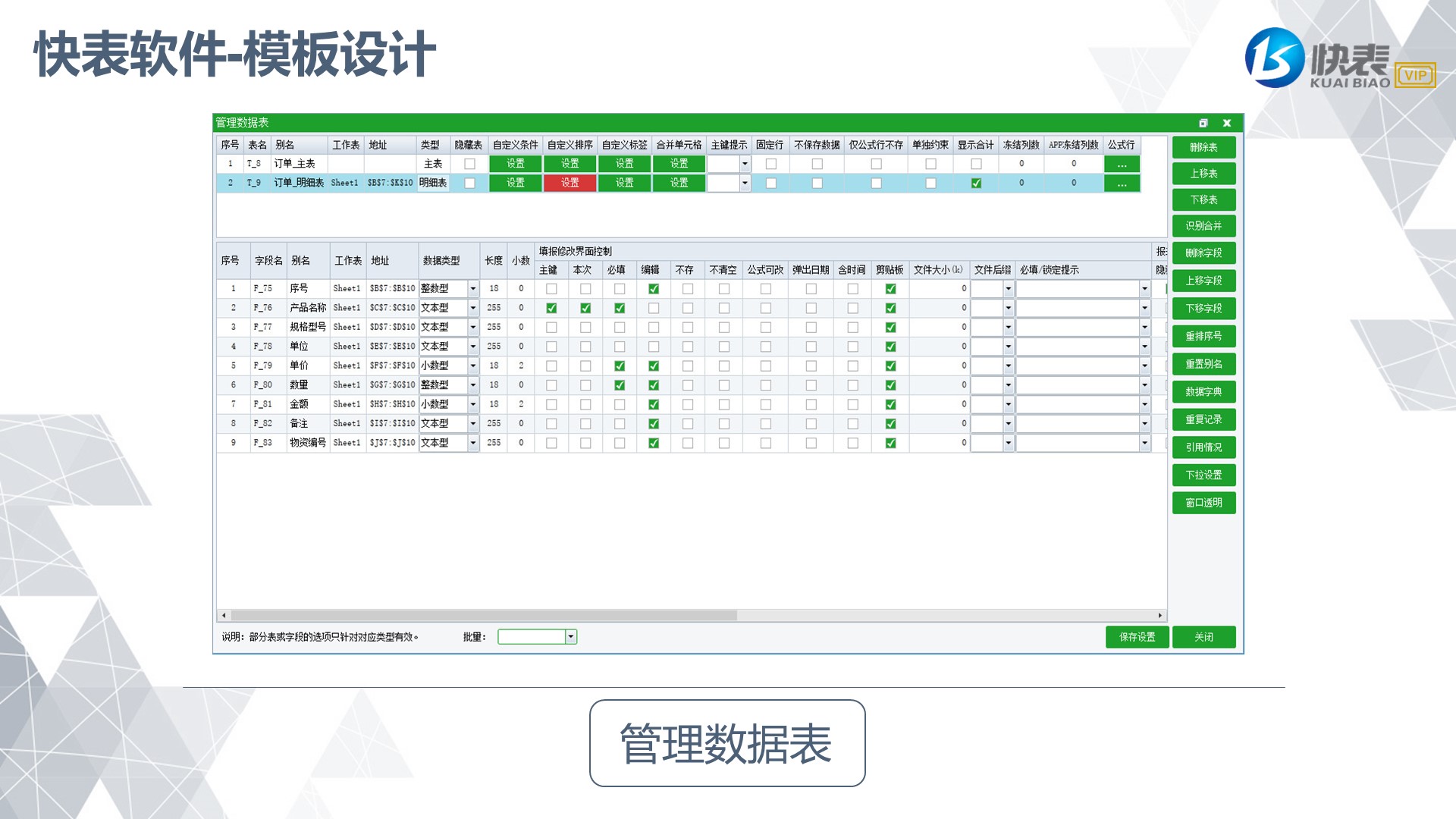
Task: Open 数据类型 dropdown for 单价 field
Action: 473,366
